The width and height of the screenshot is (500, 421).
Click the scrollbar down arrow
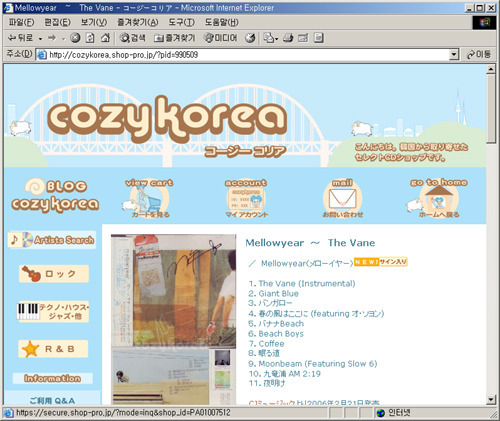pyautogui.click(x=491, y=399)
